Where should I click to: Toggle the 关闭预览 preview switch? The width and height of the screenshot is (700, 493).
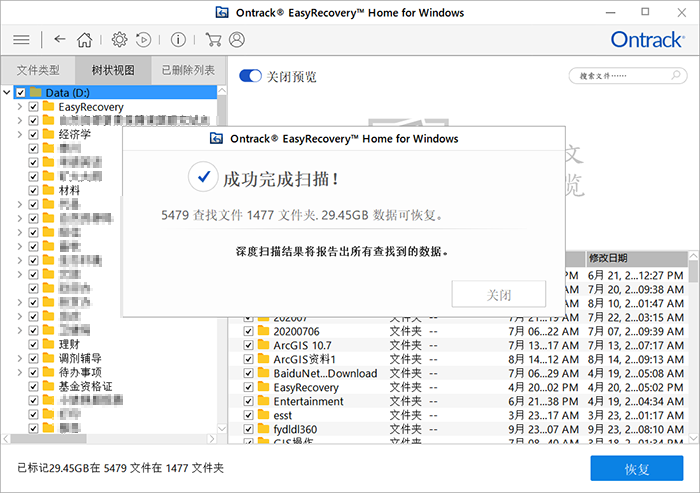pos(250,76)
